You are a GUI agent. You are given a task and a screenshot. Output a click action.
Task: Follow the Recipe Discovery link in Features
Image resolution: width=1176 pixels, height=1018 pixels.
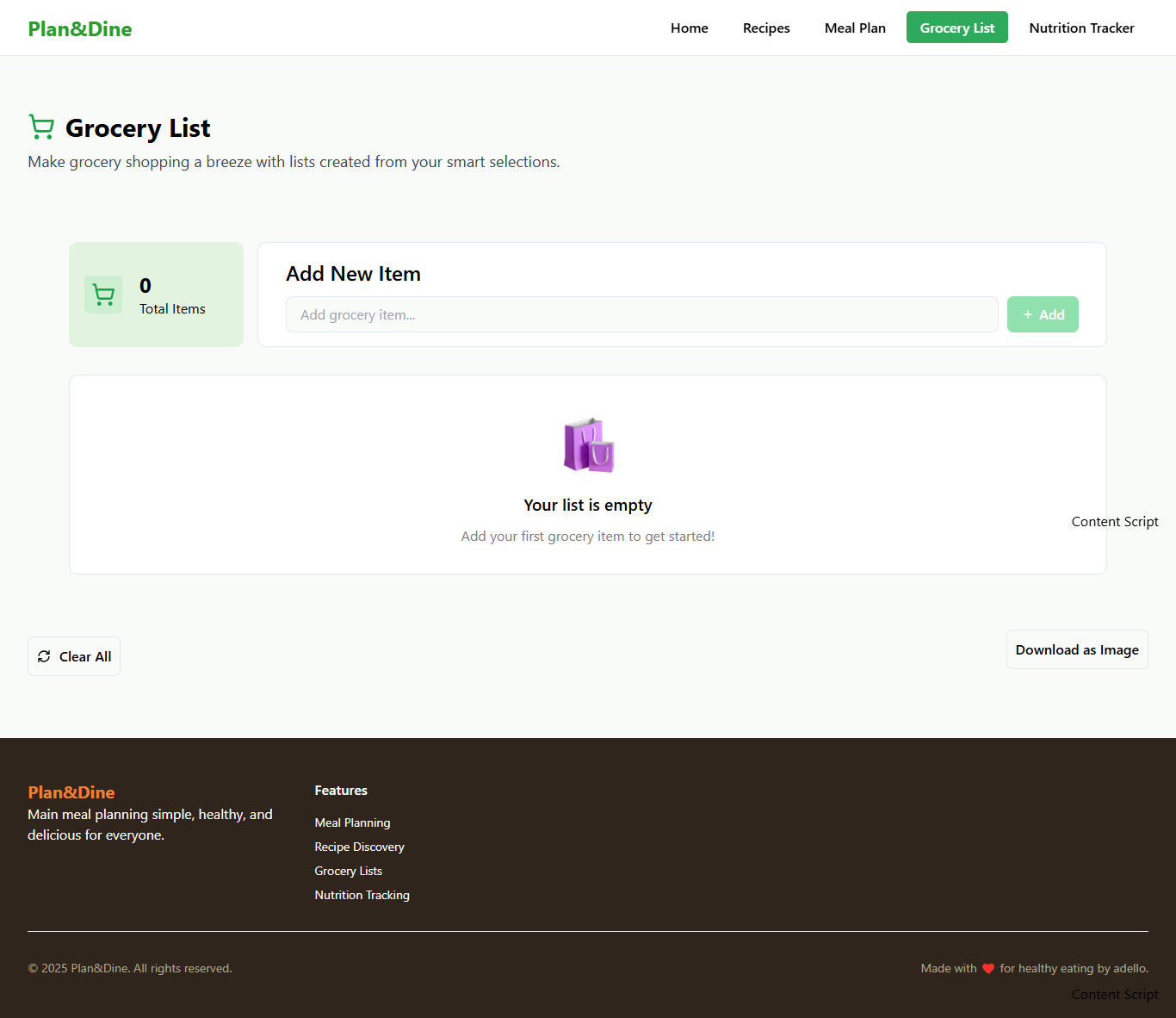[x=359, y=847]
